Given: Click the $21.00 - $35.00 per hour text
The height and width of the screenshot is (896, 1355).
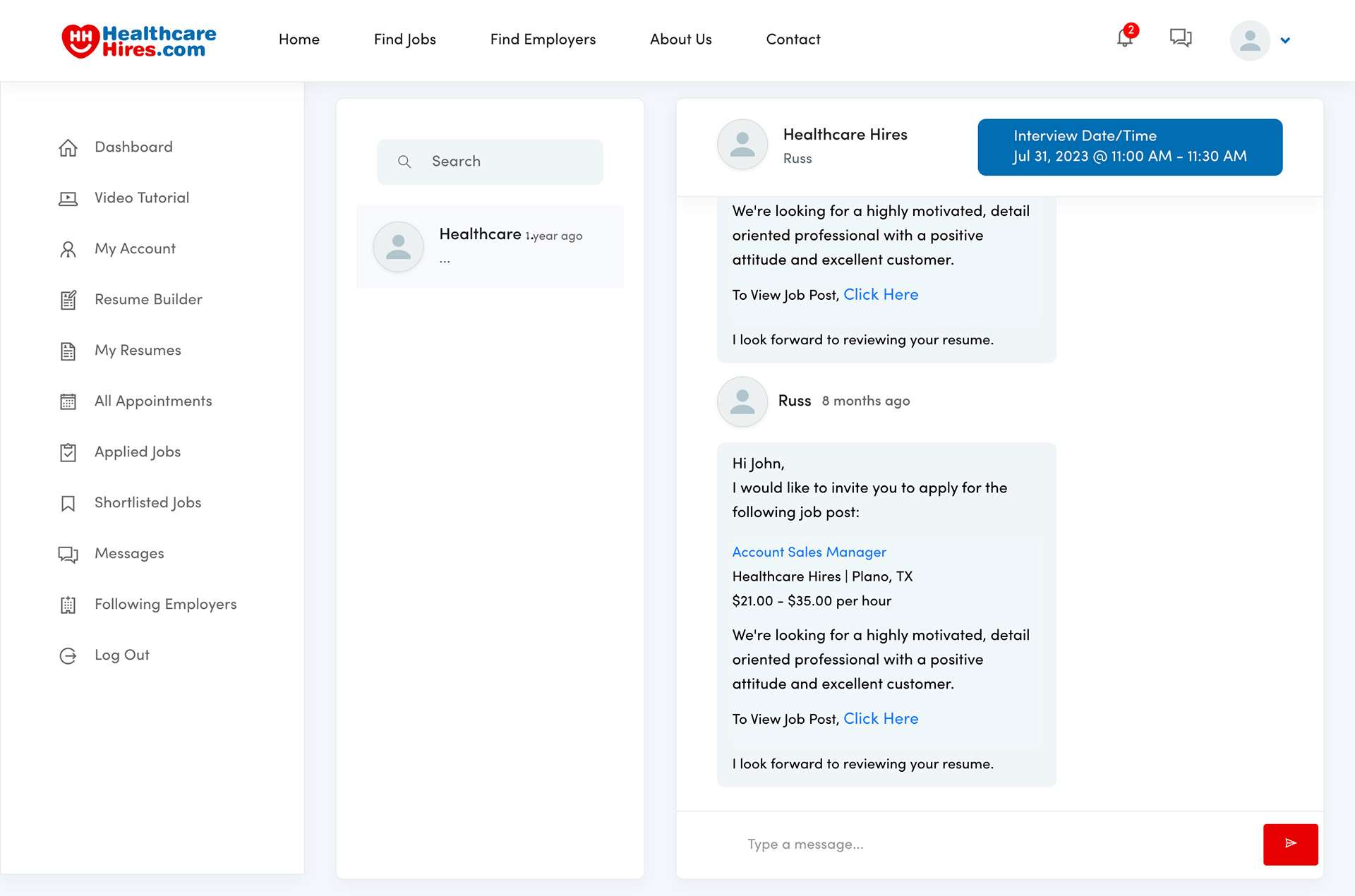Looking at the screenshot, I should [812, 601].
